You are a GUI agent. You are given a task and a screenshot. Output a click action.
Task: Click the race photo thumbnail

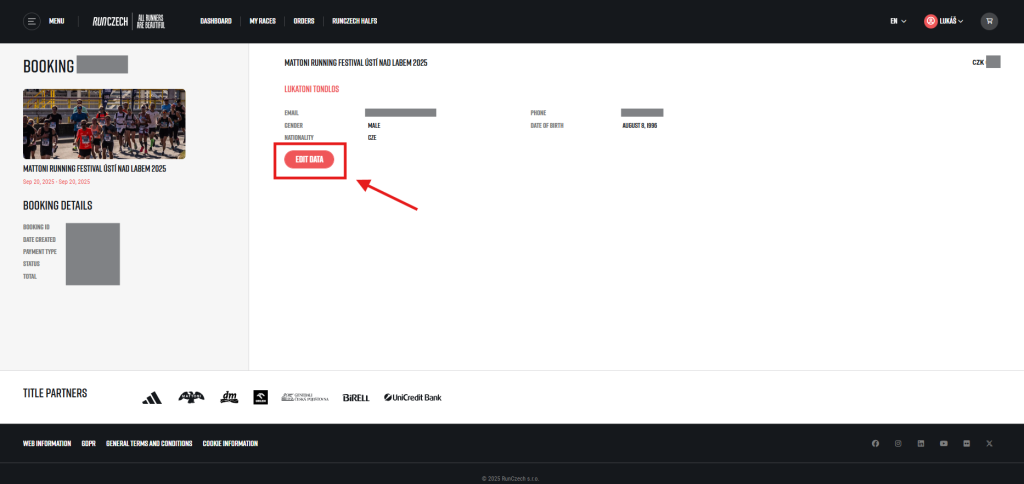(104, 124)
